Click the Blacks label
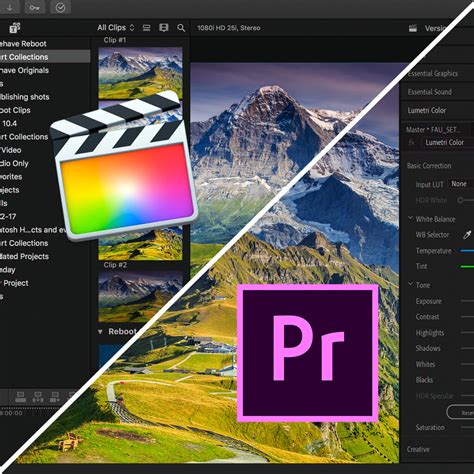The height and width of the screenshot is (474, 474). [424, 380]
